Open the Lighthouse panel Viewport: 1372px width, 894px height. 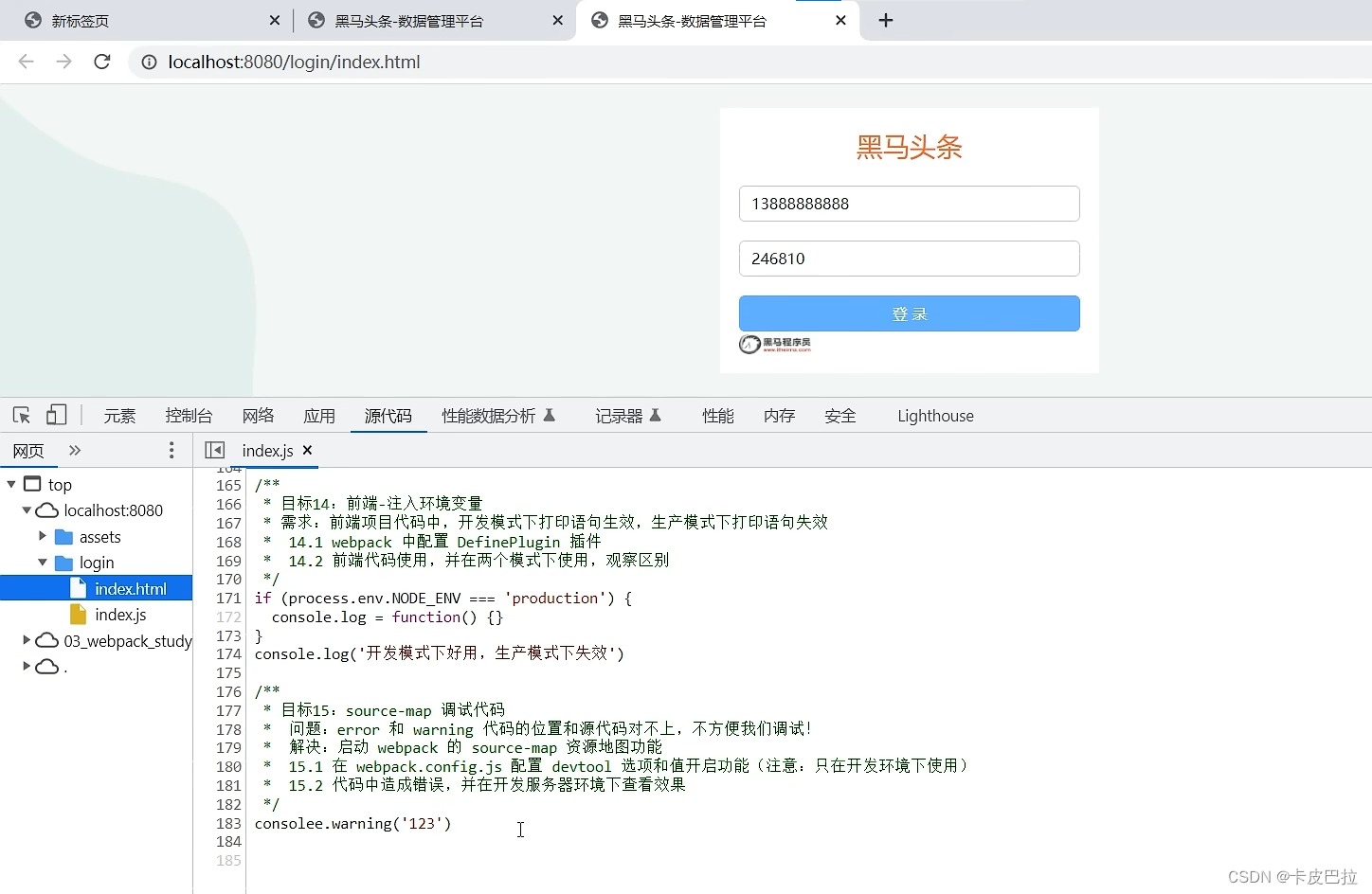coord(936,415)
